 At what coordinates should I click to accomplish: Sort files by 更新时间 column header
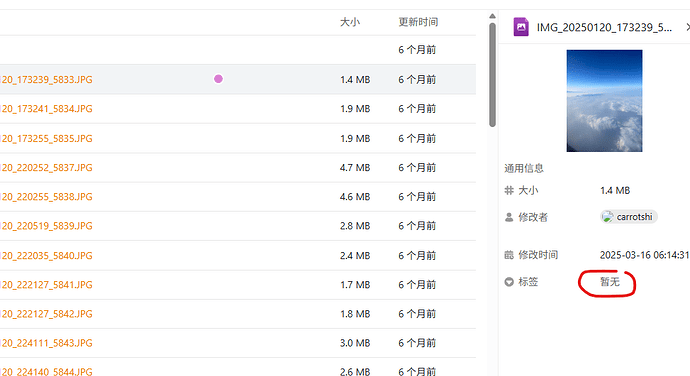pyautogui.click(x=418, y=22)
